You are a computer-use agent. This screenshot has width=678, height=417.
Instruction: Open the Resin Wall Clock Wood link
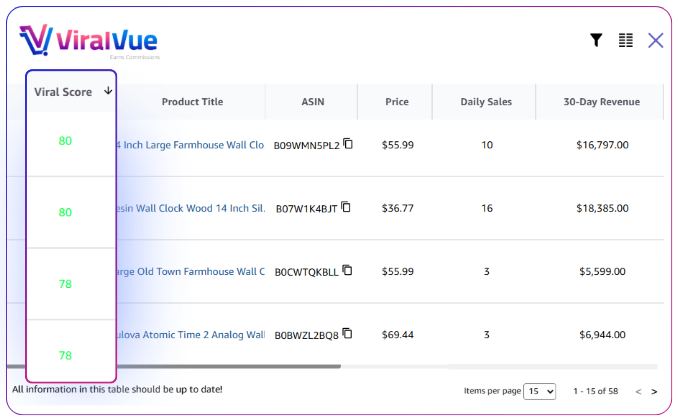click(x=190, y=208)
